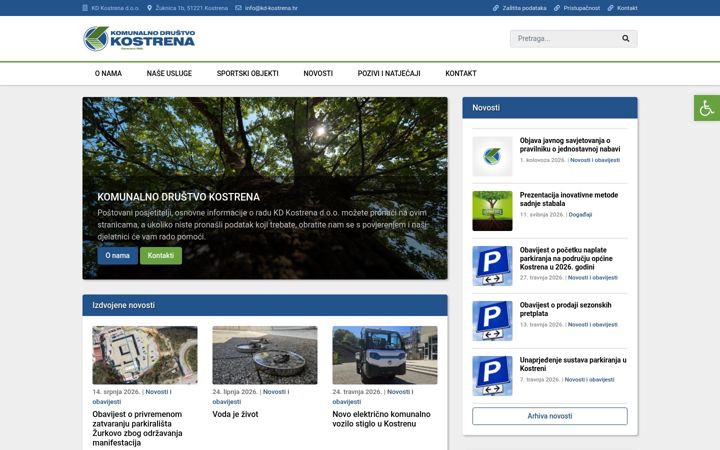The image size is (720, 450).
Task: Click parking thumbnail beside Obavijest o početku naplate
Action: click(492, 266)
